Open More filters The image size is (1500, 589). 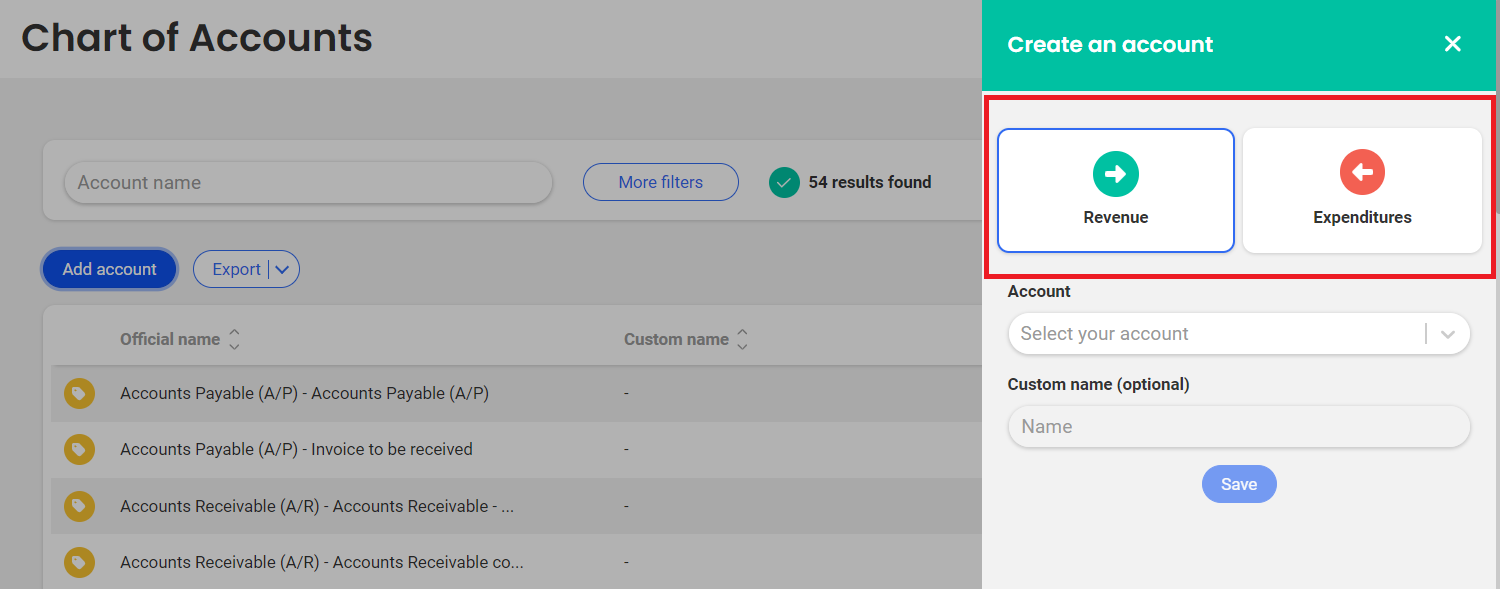tap(660, 182)
